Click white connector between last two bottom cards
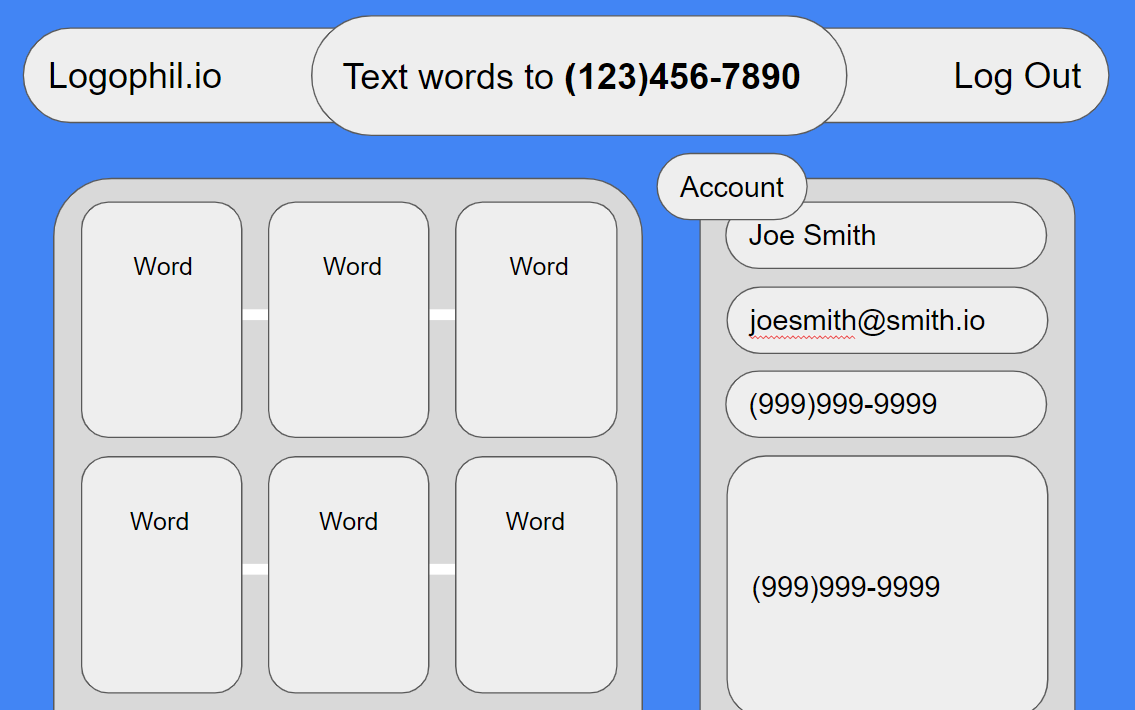This screenshot has width=1135, height=710. [x=442, y=569]
